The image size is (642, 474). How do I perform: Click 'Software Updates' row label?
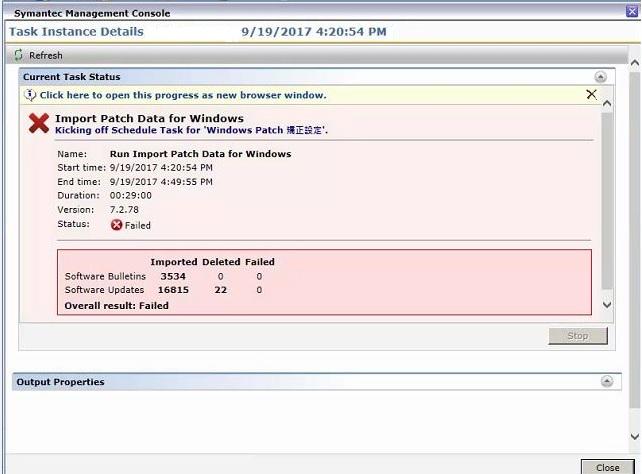coord(104,290)
